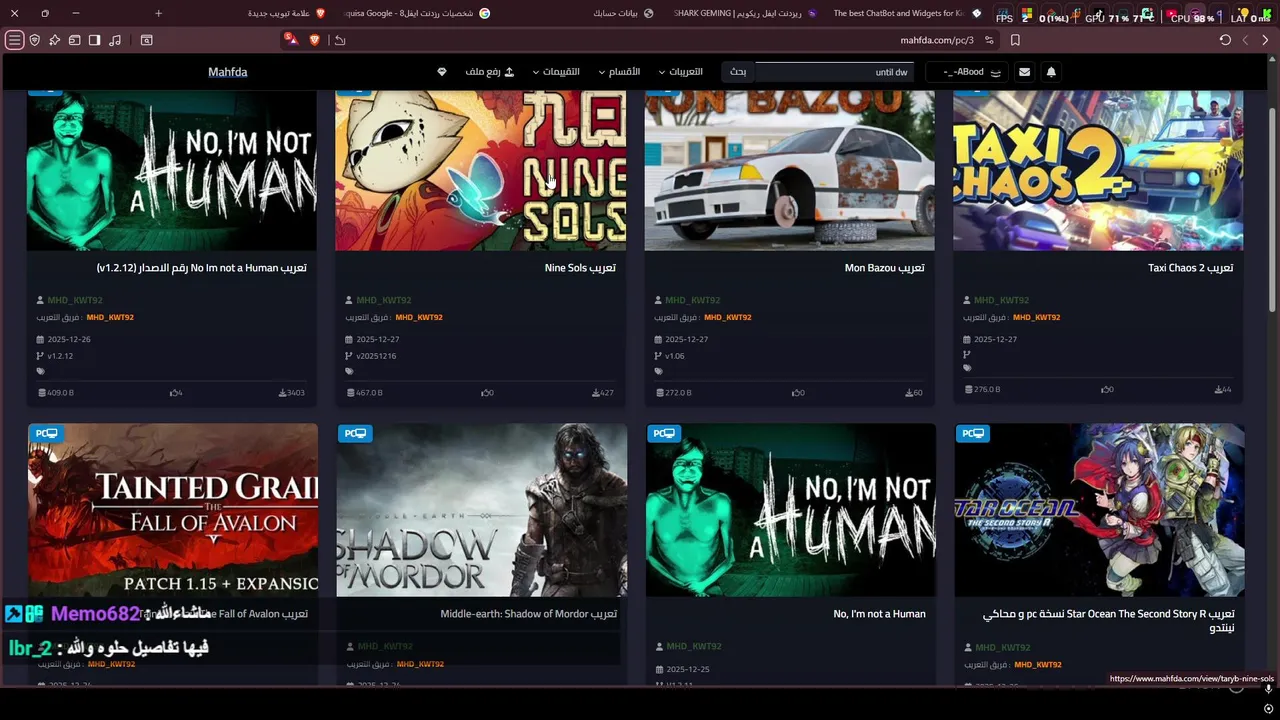Expand the التقييمات dropdown menu
The height and width of the screenshot is (720, 1280).
coord(556,72)
